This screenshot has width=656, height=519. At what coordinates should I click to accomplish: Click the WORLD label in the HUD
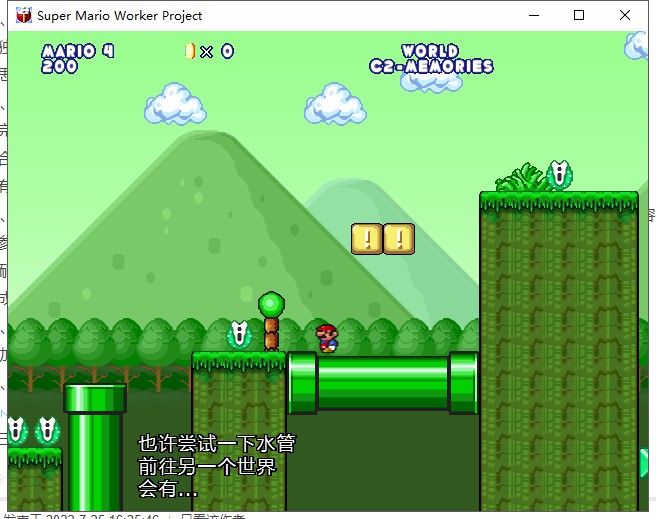[x=430, y=51]
